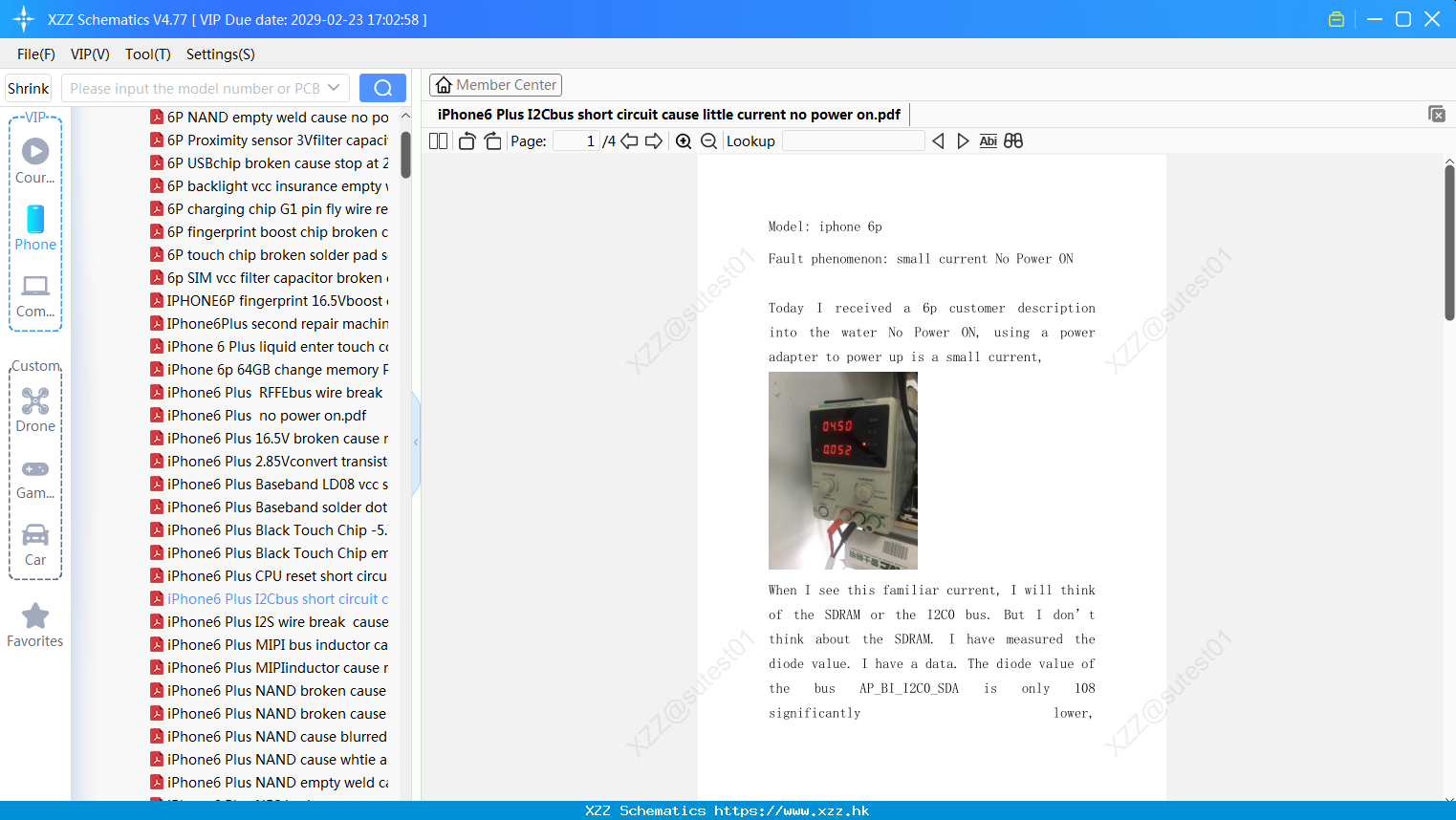Open 'iPhone6 Plus 16.5V broken cause' file
The image size is (1456, 820).
270,439
